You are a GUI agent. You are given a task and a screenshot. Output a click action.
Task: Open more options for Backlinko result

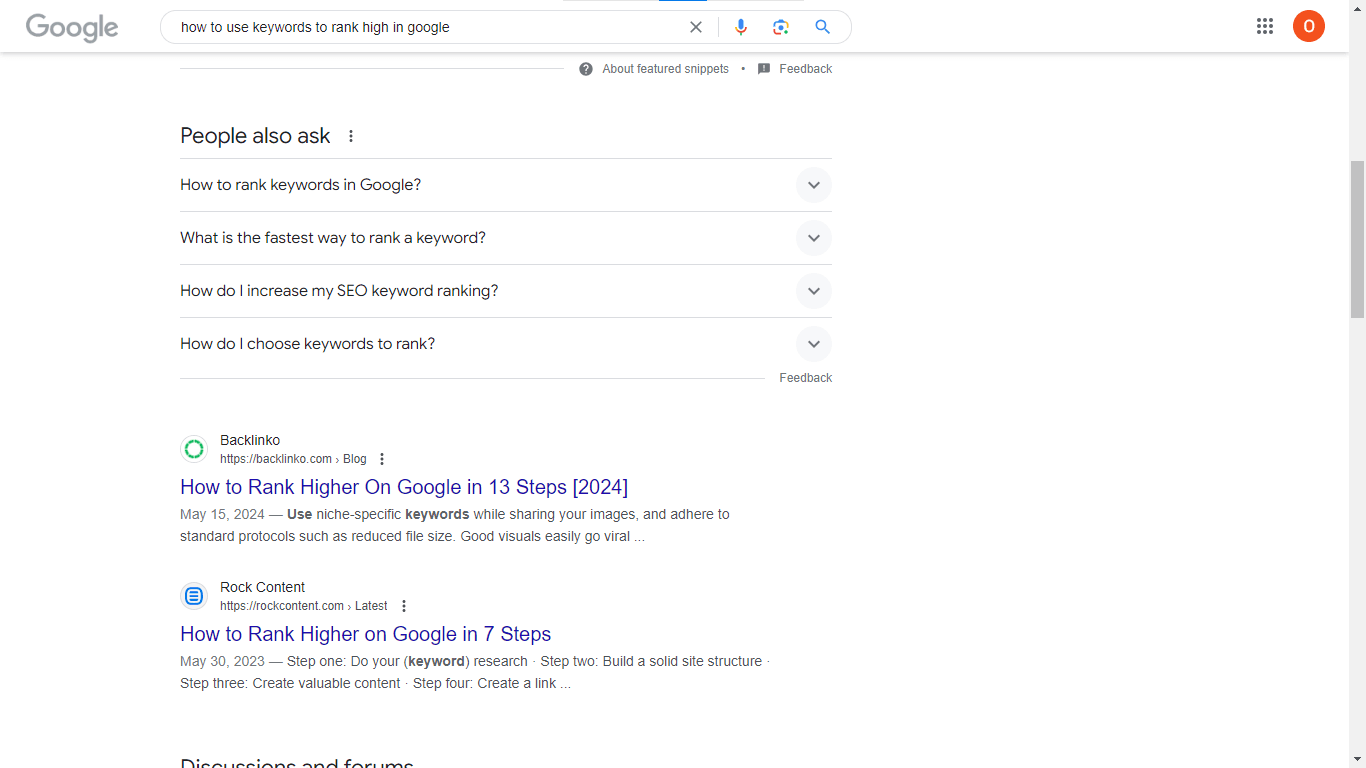[x=382, y=459]
